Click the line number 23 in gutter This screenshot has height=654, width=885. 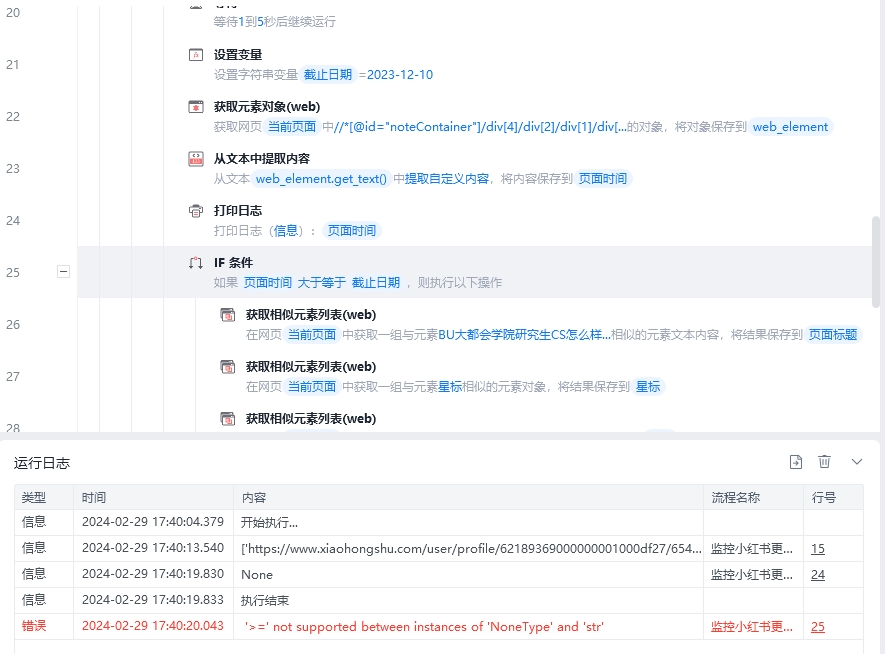13,169
